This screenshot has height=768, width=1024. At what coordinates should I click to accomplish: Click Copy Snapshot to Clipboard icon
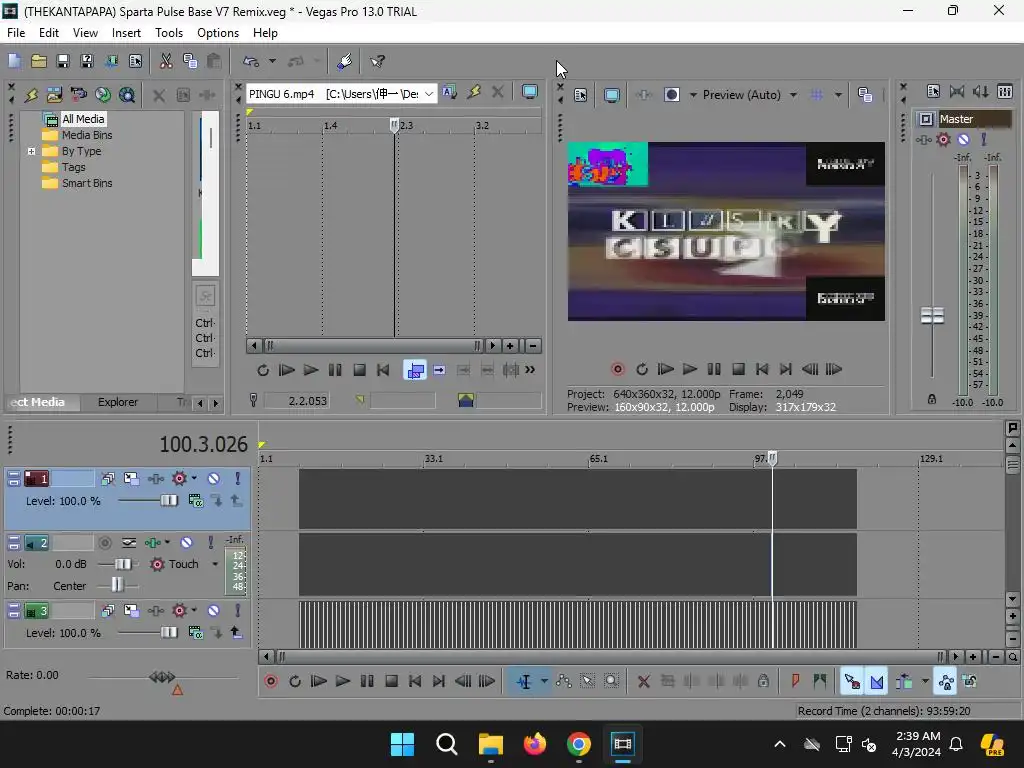(x=865, y=95)
